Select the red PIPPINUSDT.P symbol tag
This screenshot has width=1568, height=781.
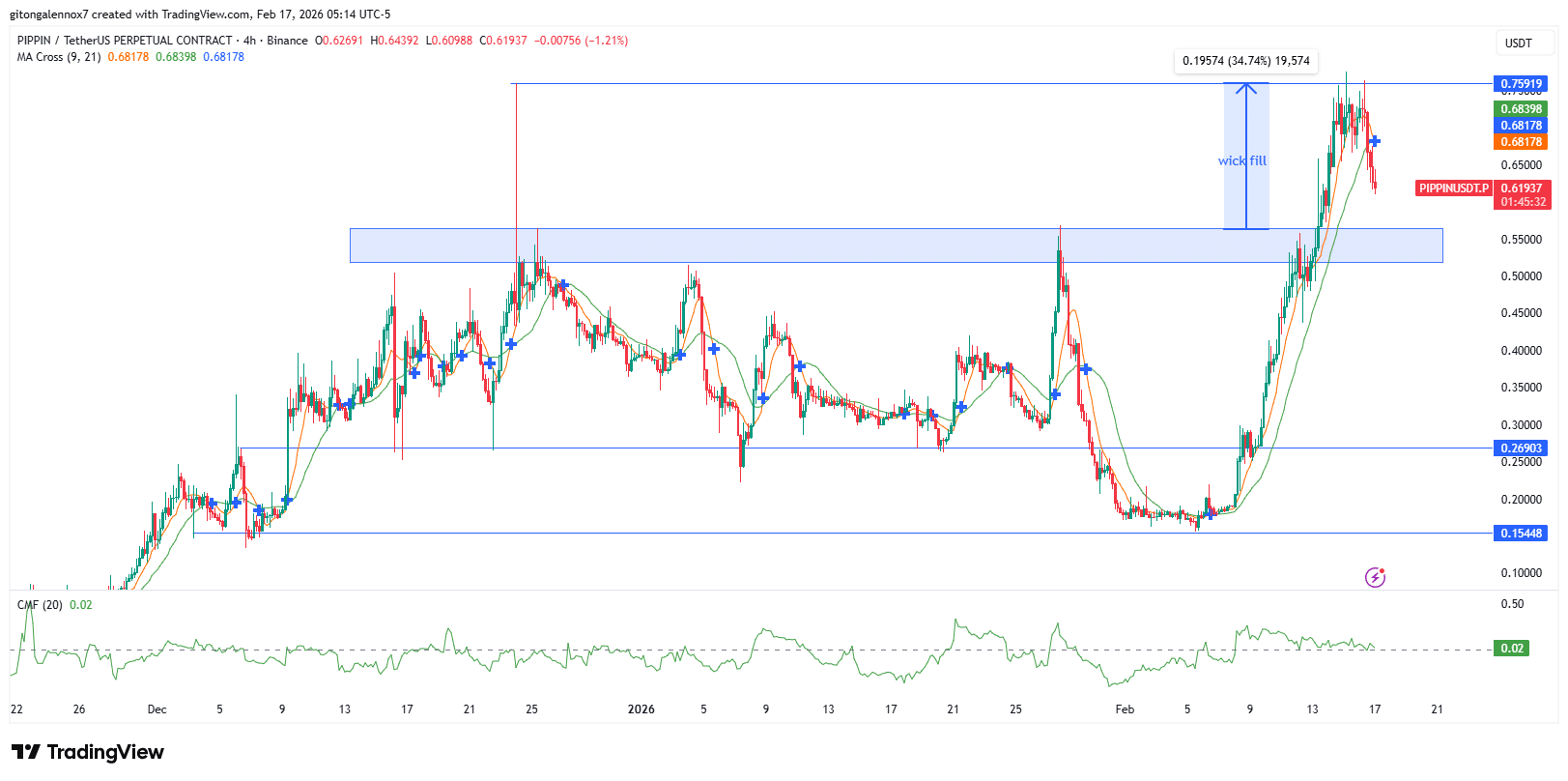(1453, 188)
